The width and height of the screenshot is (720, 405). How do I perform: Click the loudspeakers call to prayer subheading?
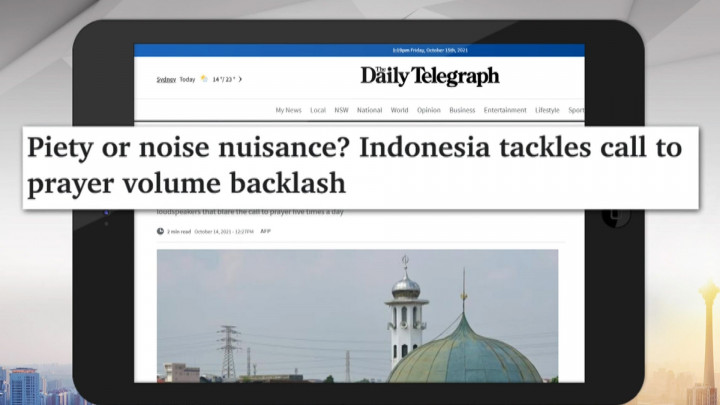coord(250,212)
